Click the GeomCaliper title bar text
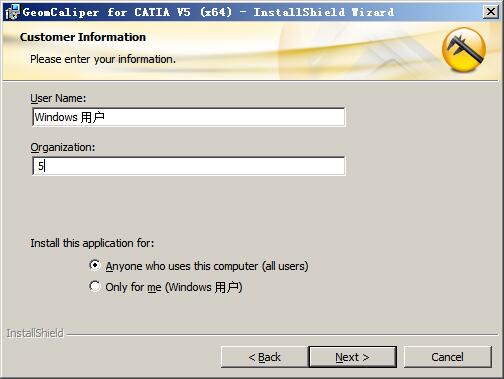504x379 pixels. (209, 12)
